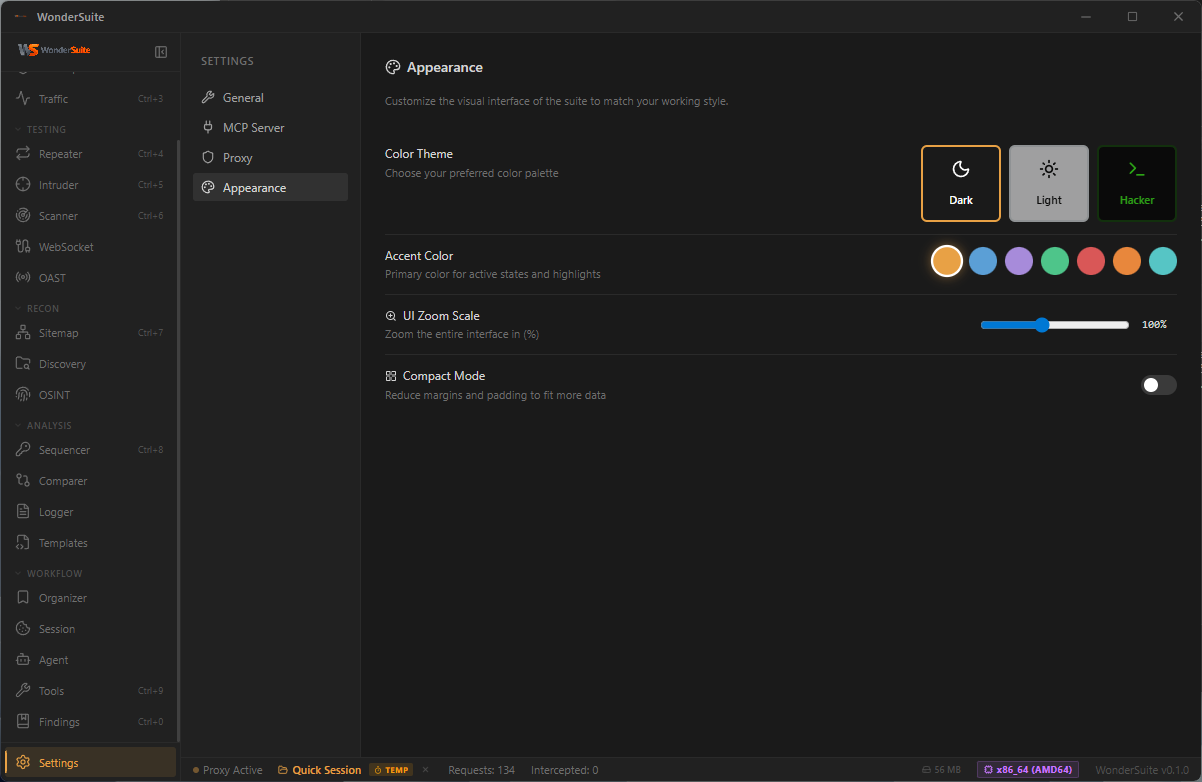Adjust the UI Zoom Scale slider
This screenshot has width=1202, height=782.
point(1055,325)
